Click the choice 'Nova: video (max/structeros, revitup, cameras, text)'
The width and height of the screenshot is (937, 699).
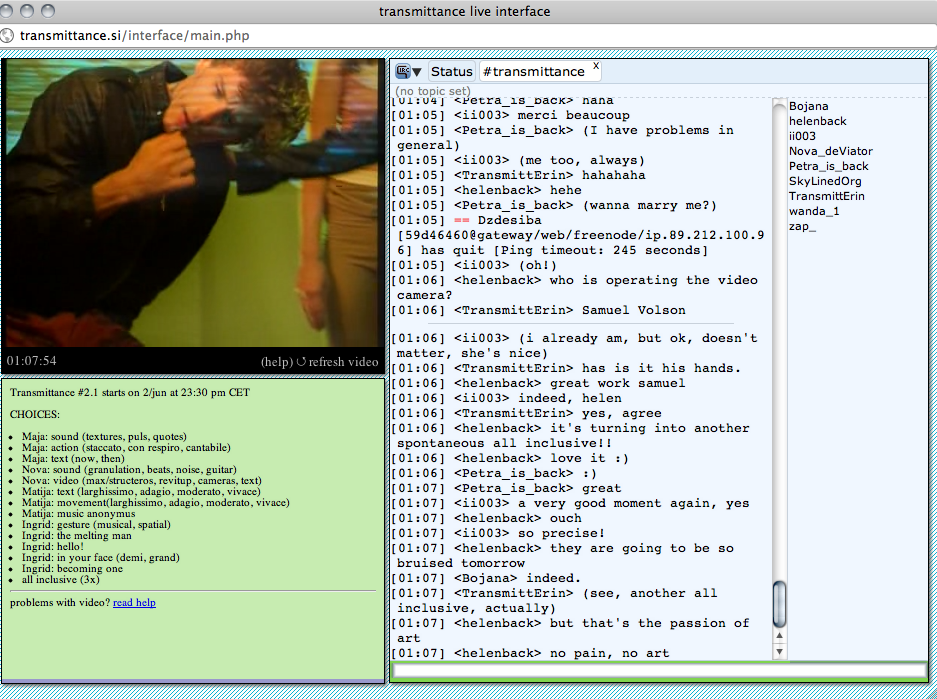(x=142, y=481)
